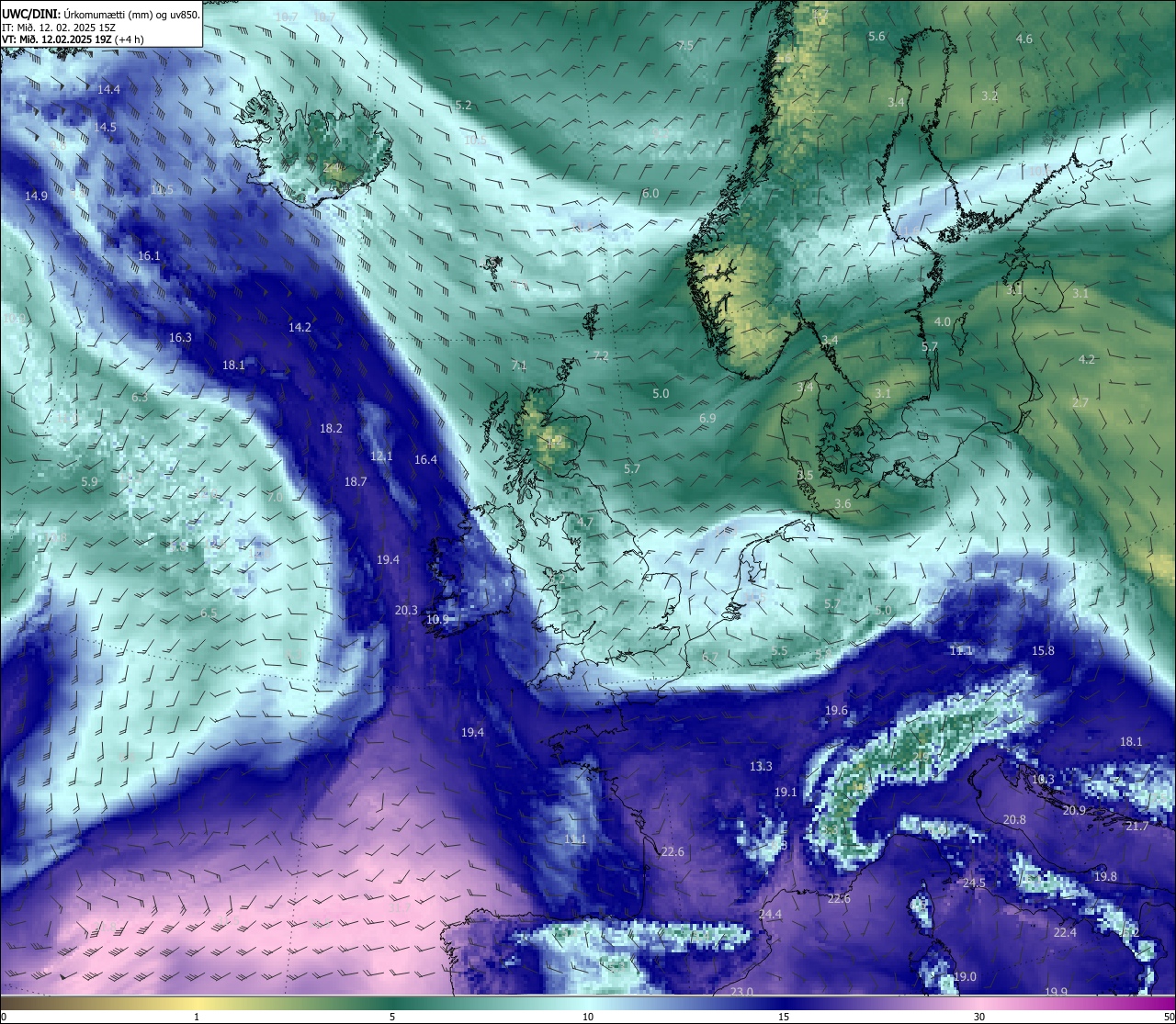Select the 5.6 value on the map
Image resolution: width=1176 pixels, height=1024 pixels.
tap(876, 36)
